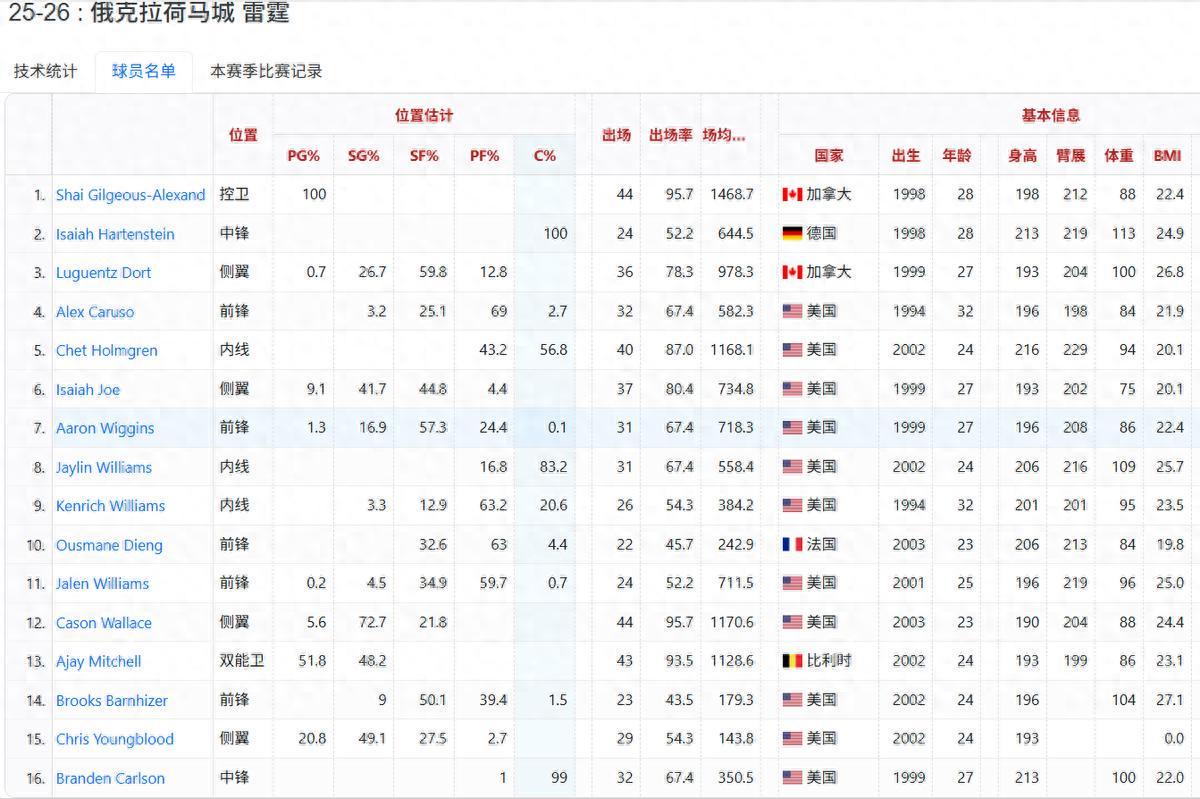The width and height of the screenshot is (1200, 799).
Task: Click the Canada flag beside Luguentz Dort
Action: (791, 273)
